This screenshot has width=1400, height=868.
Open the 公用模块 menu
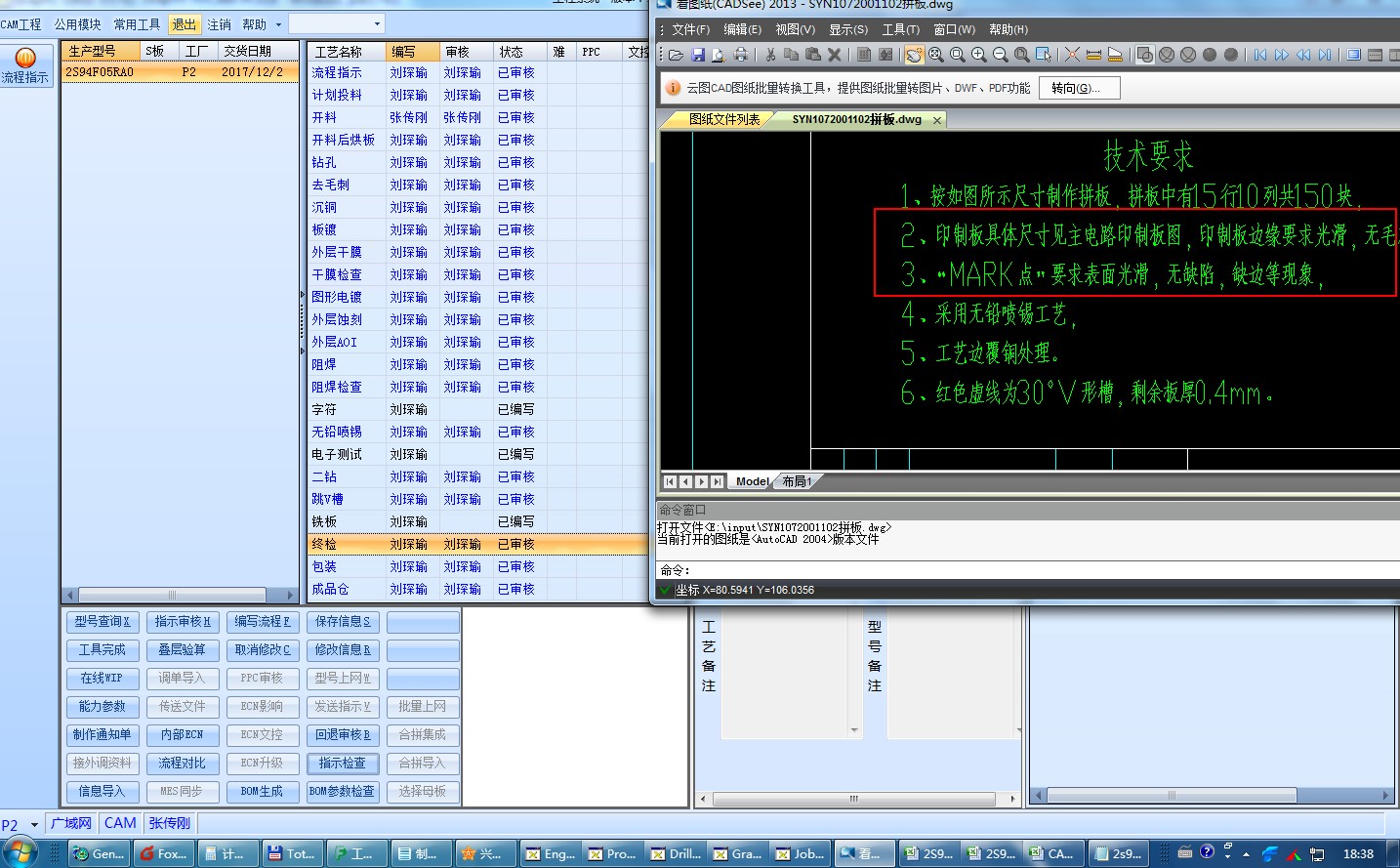(x=78, y=24)
